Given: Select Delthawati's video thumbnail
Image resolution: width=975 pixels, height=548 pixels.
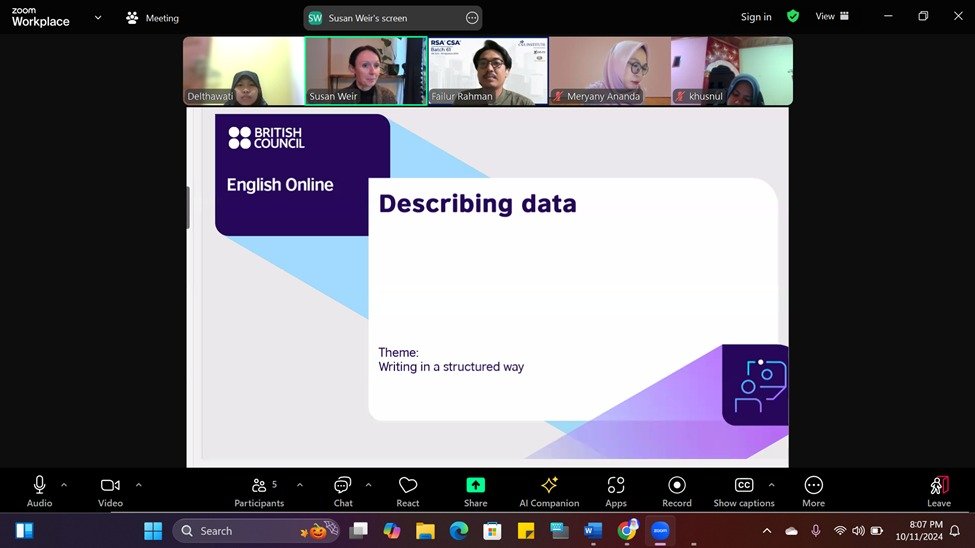Looking at the screenshot, I should pyautogui.click(x=244, y=71).
